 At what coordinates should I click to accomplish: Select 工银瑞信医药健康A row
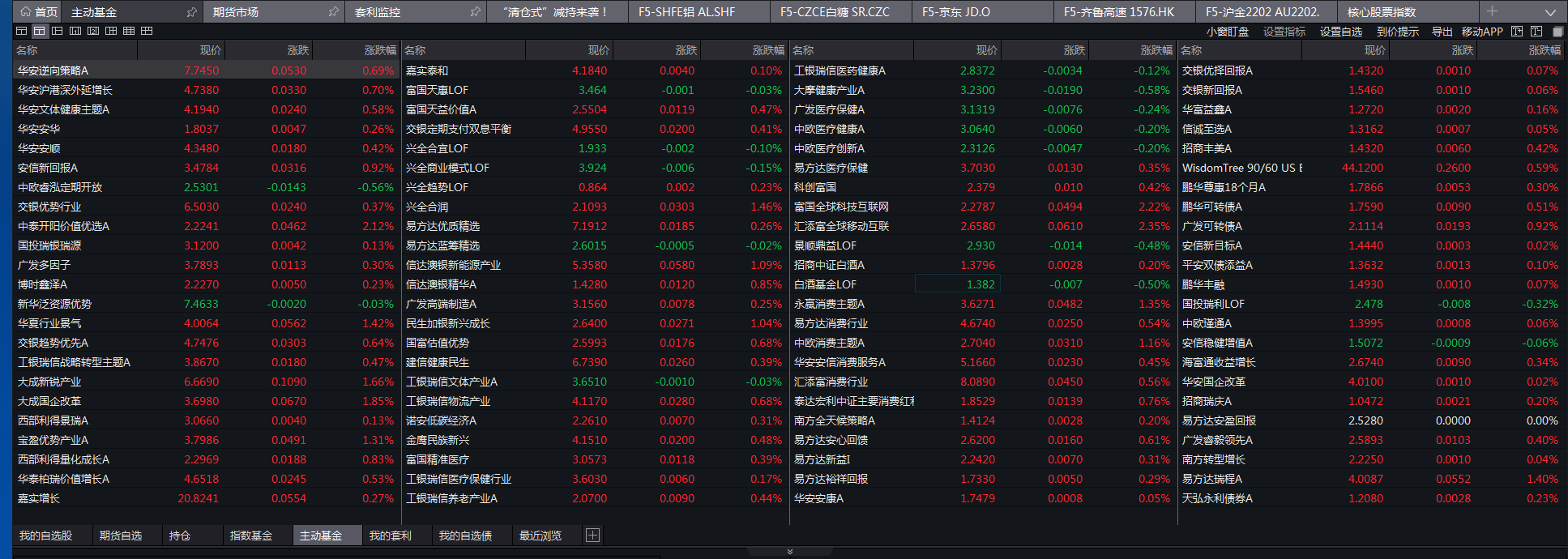coord(982,70)
